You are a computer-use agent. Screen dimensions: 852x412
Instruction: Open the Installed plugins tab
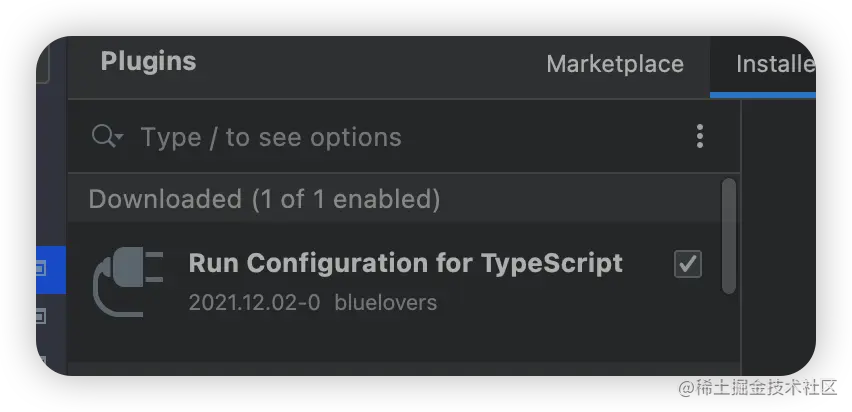(774, 64)
